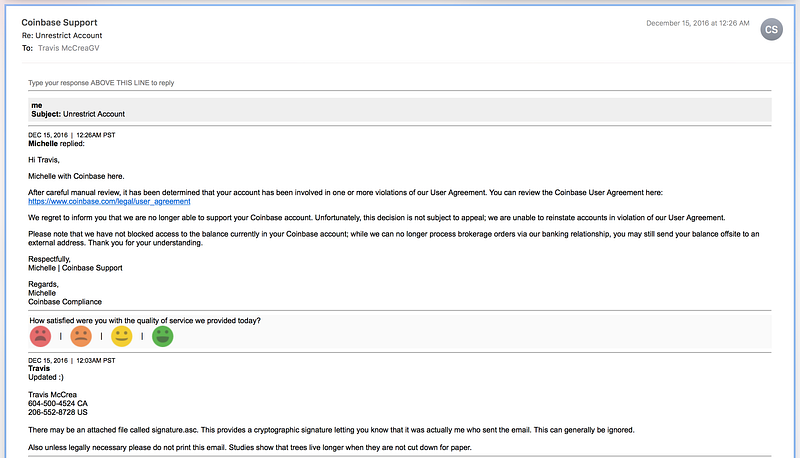This screenshot has width=800, height=458.
Task: Rate service with green very satisfied smiley
Action: 162,337
